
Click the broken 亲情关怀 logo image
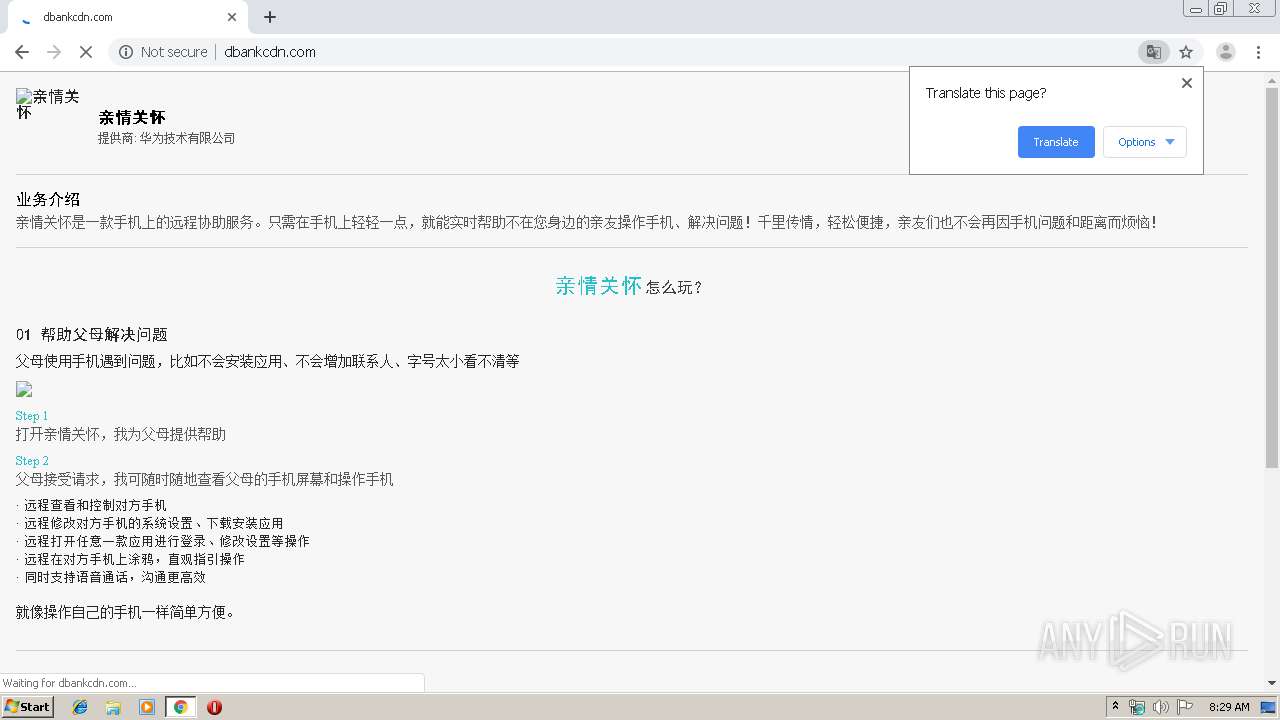point(48,104)
